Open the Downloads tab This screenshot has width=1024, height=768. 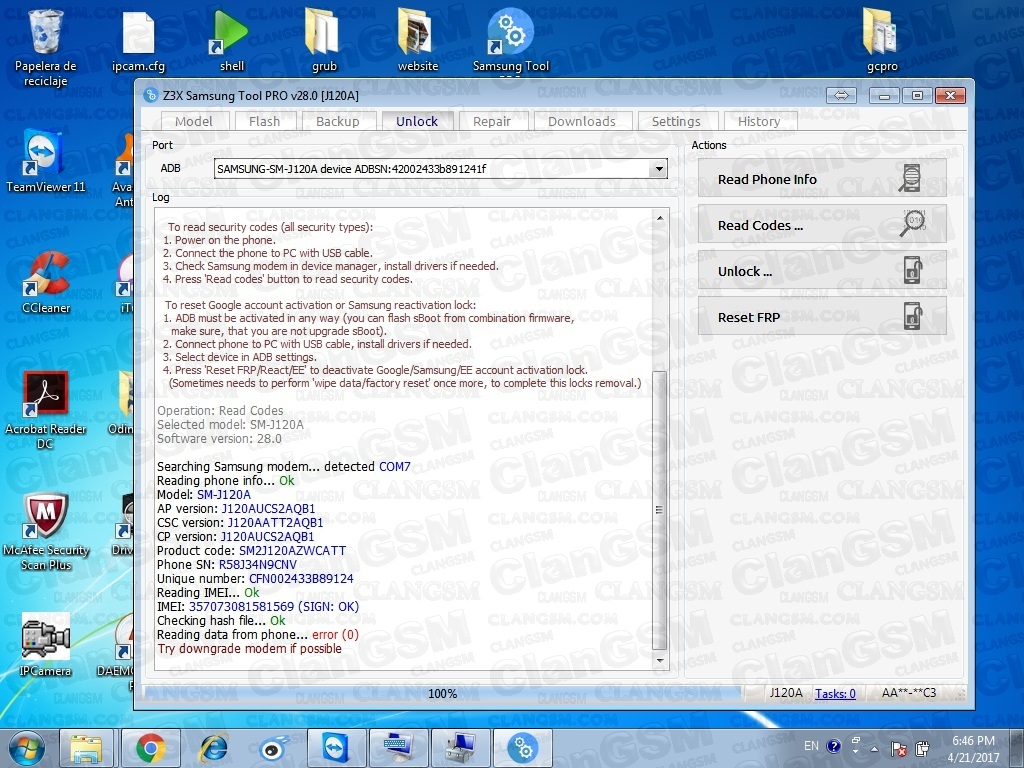point(582,121)
